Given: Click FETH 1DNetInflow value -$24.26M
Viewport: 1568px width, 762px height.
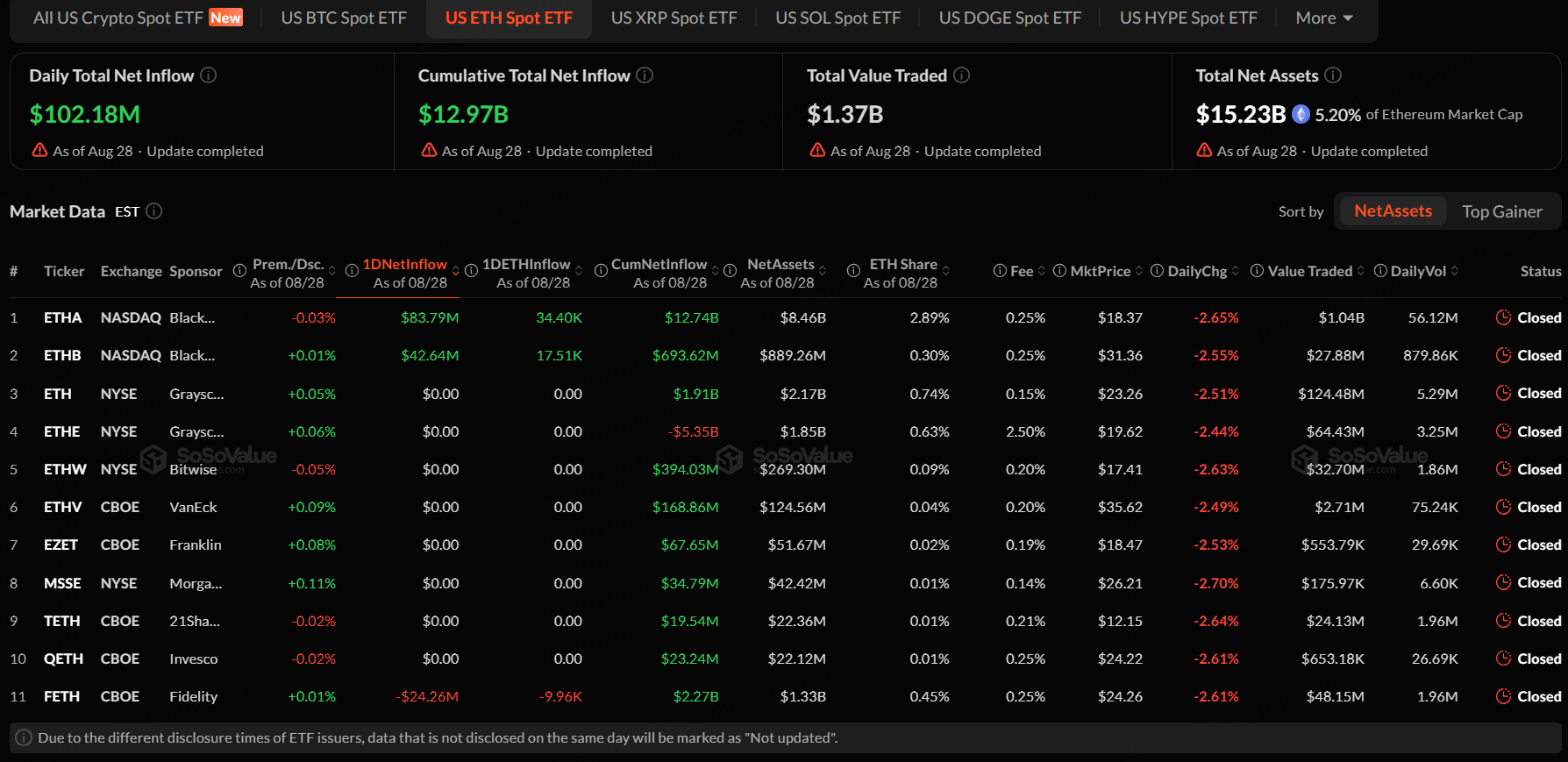Looking at the screenshot, I should click(x=427, y=696).
